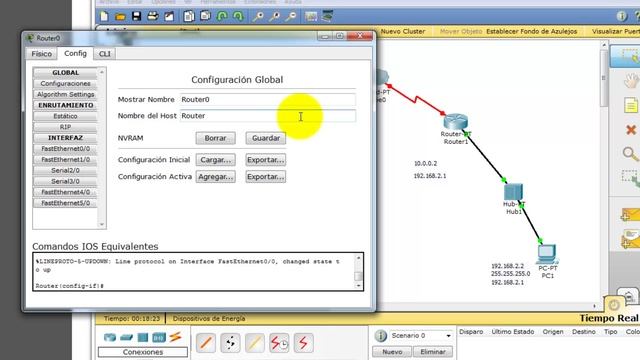Screen dimensions: 640x360
Task: Pick the Serial DCE cable with clock
Action: click(279, 343)
